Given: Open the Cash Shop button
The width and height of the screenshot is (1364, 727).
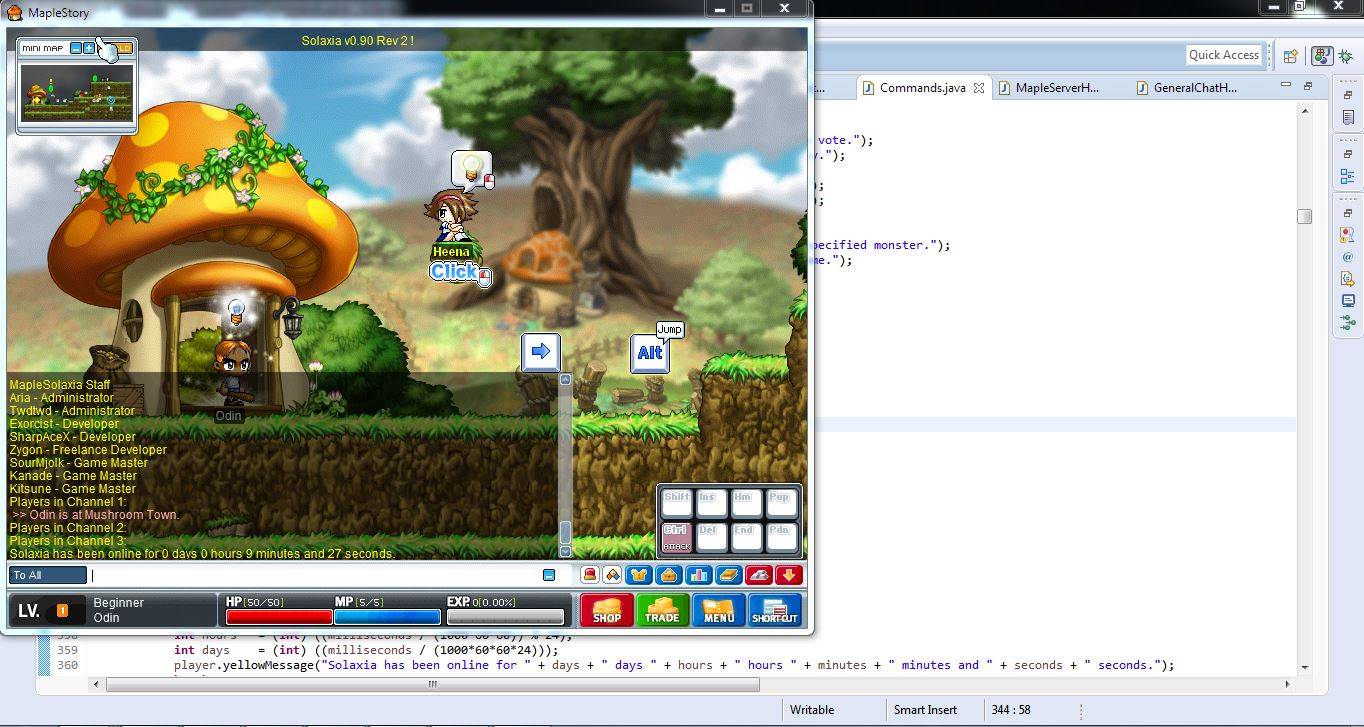Looking at the screenshot, I should (x=607, y=610).
